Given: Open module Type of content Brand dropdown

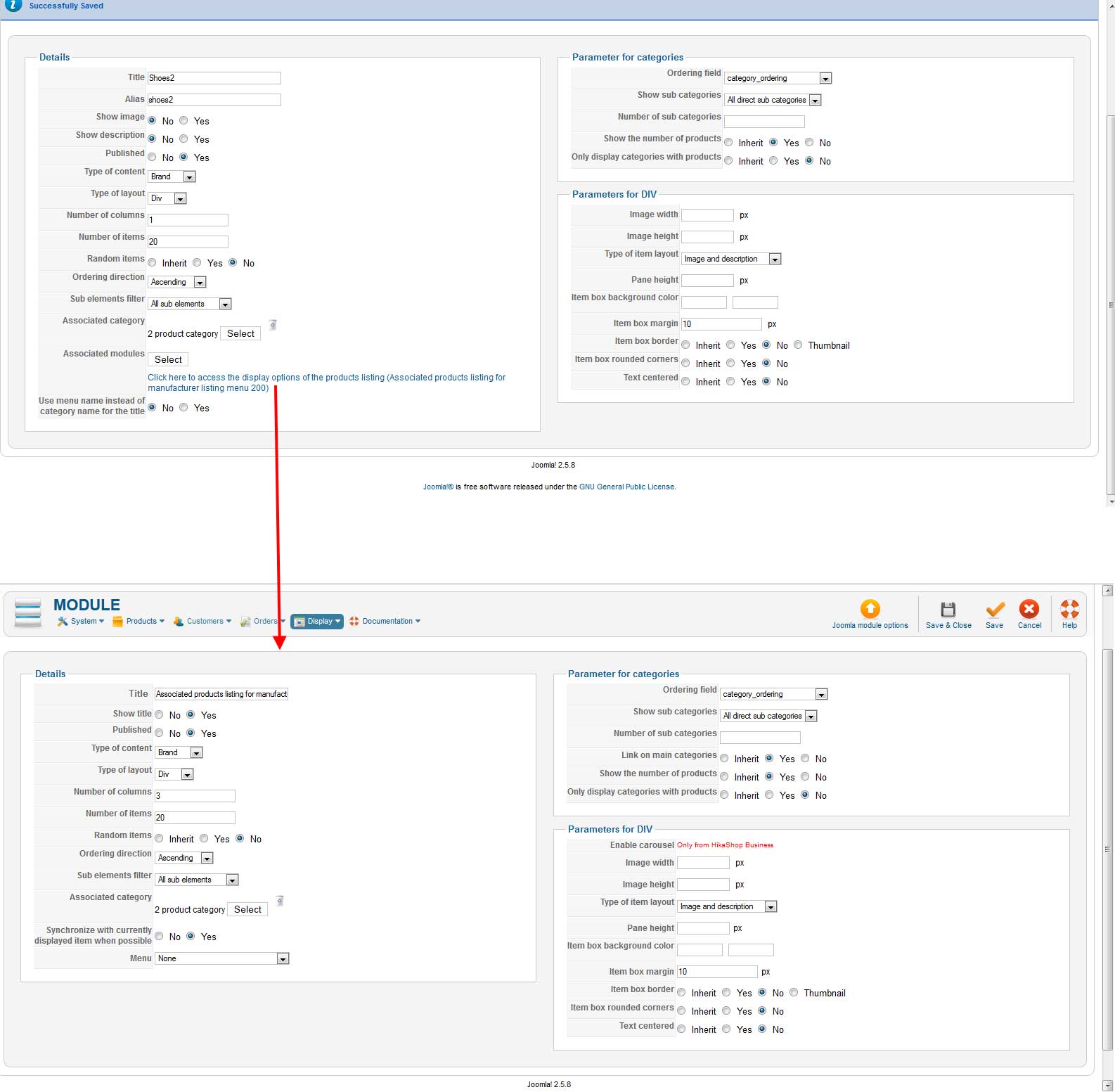Looking at the screenshot, I should pos(179,752).
